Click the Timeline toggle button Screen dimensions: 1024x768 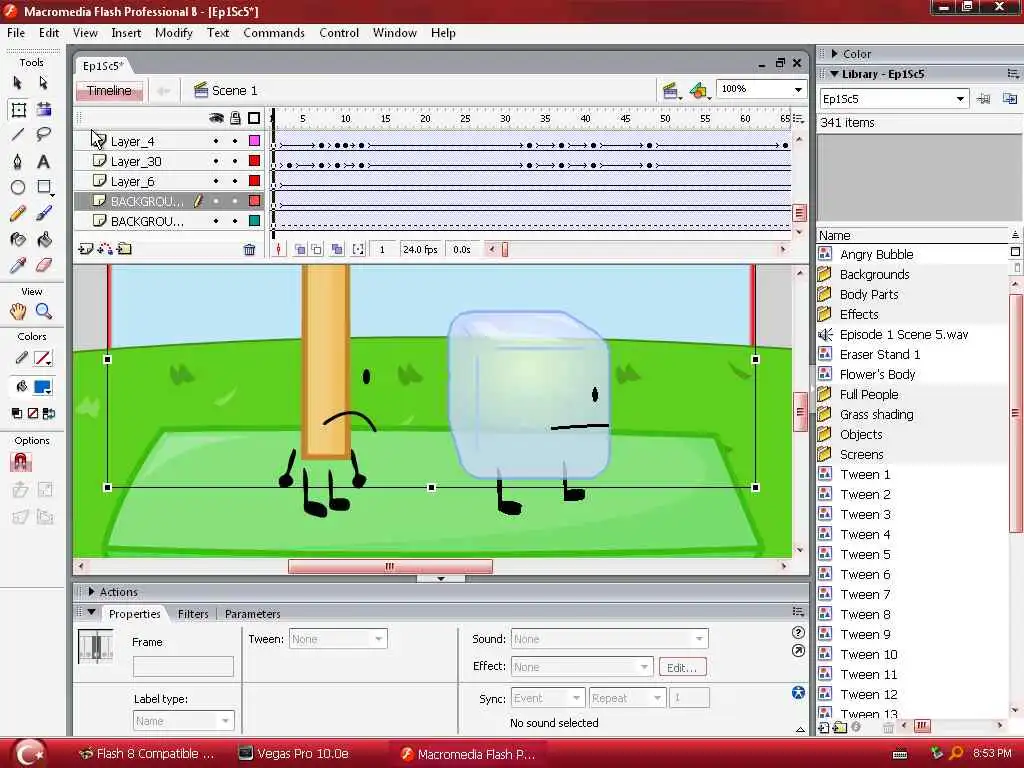(109, 91)
